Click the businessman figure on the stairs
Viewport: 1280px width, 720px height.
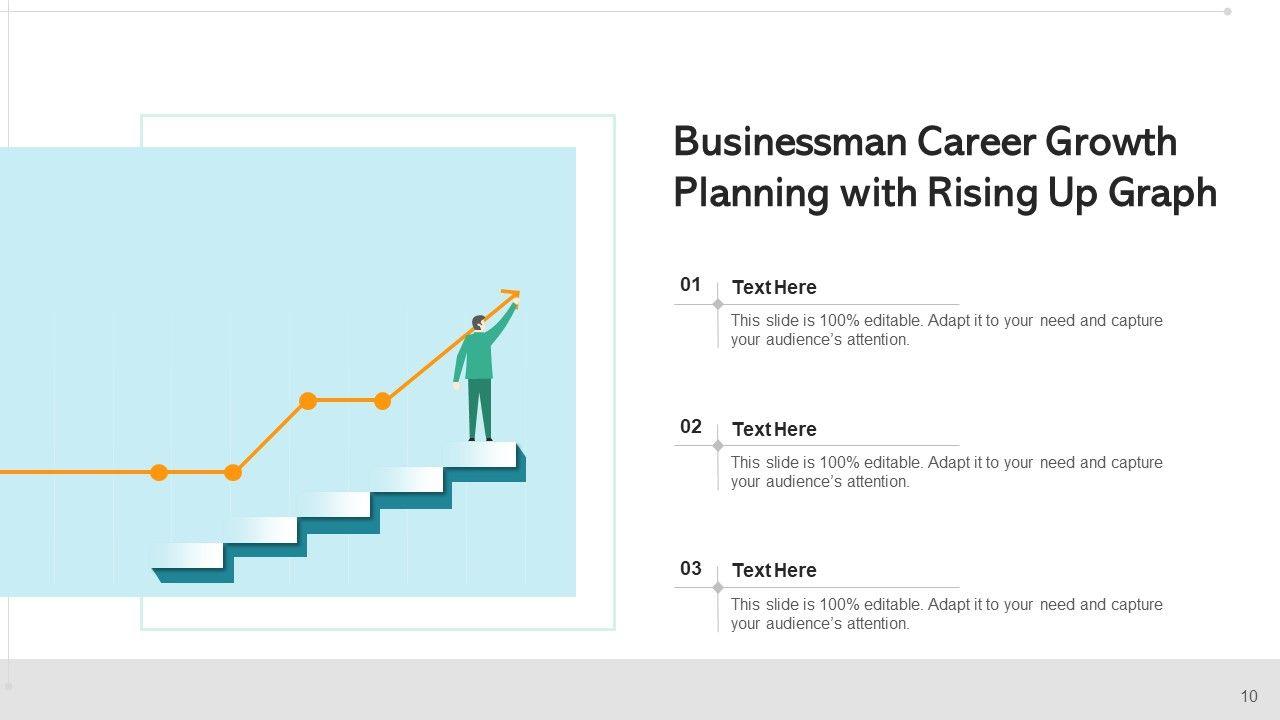(x=480, y=380)
